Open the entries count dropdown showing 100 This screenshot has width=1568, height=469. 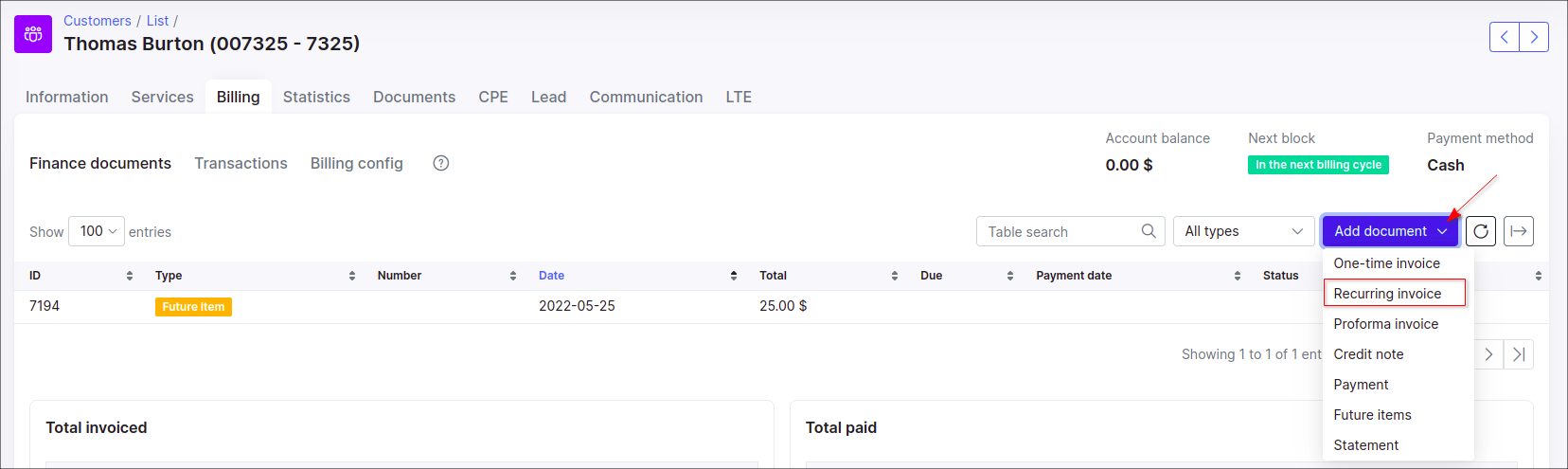click(97, 231)
